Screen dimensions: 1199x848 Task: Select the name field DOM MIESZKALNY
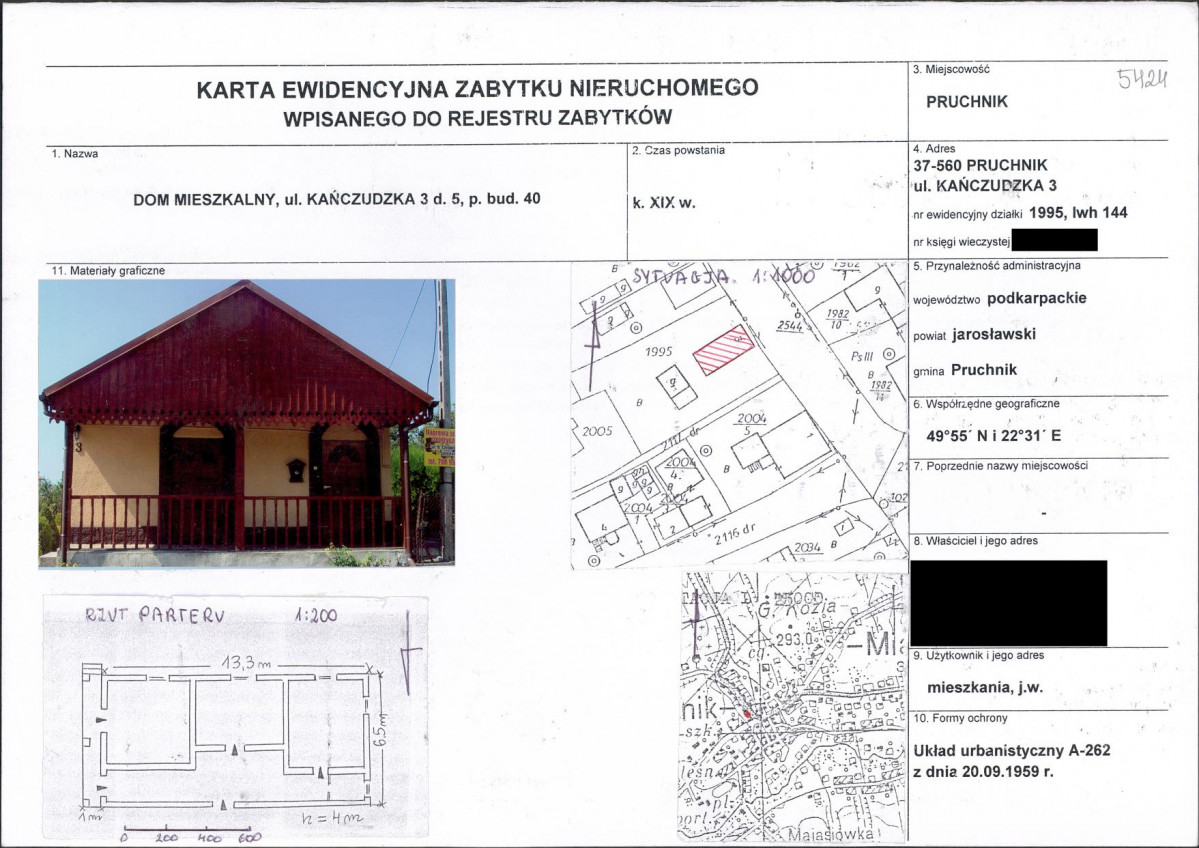[336, 199]
